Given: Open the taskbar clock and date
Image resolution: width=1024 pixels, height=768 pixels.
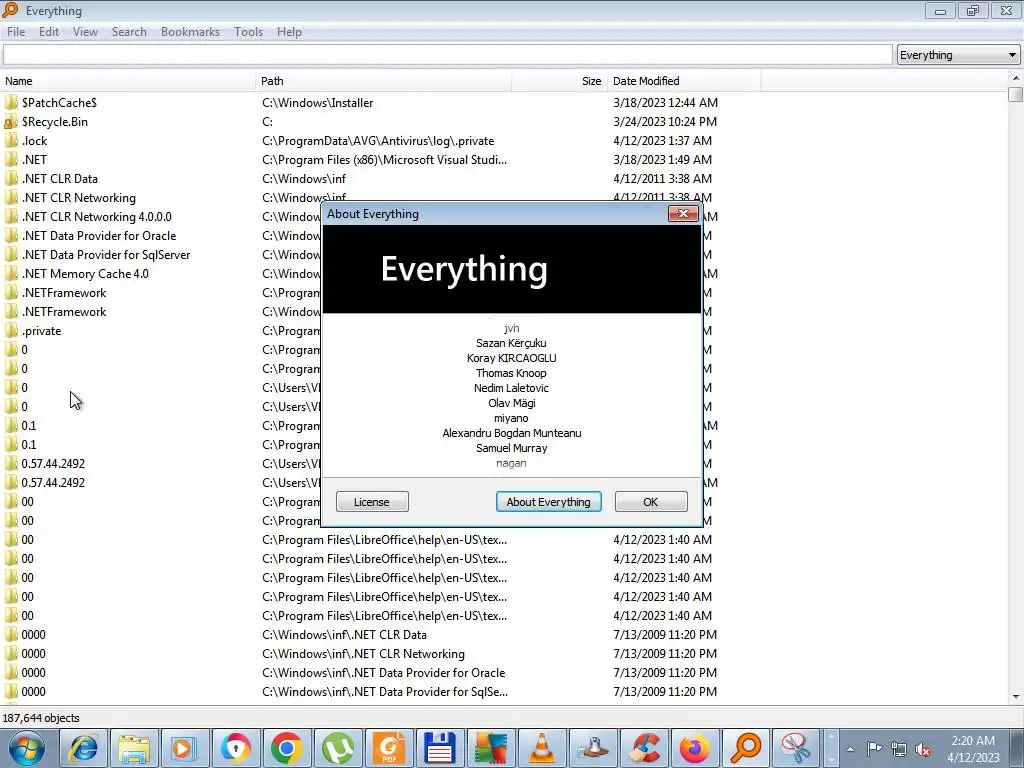Looking at the screenshot, I should pos(973,749).
